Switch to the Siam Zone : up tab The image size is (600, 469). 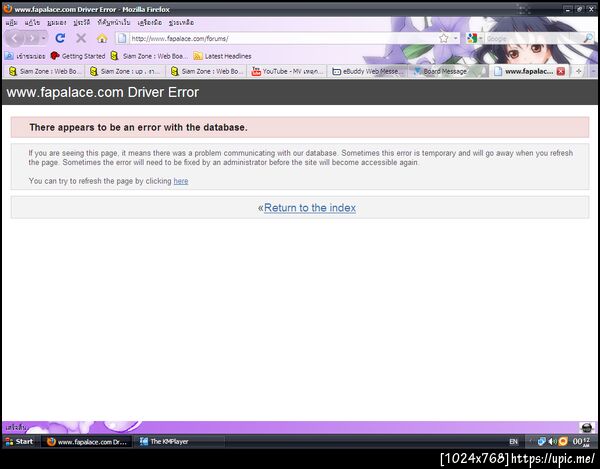[125, 71]
